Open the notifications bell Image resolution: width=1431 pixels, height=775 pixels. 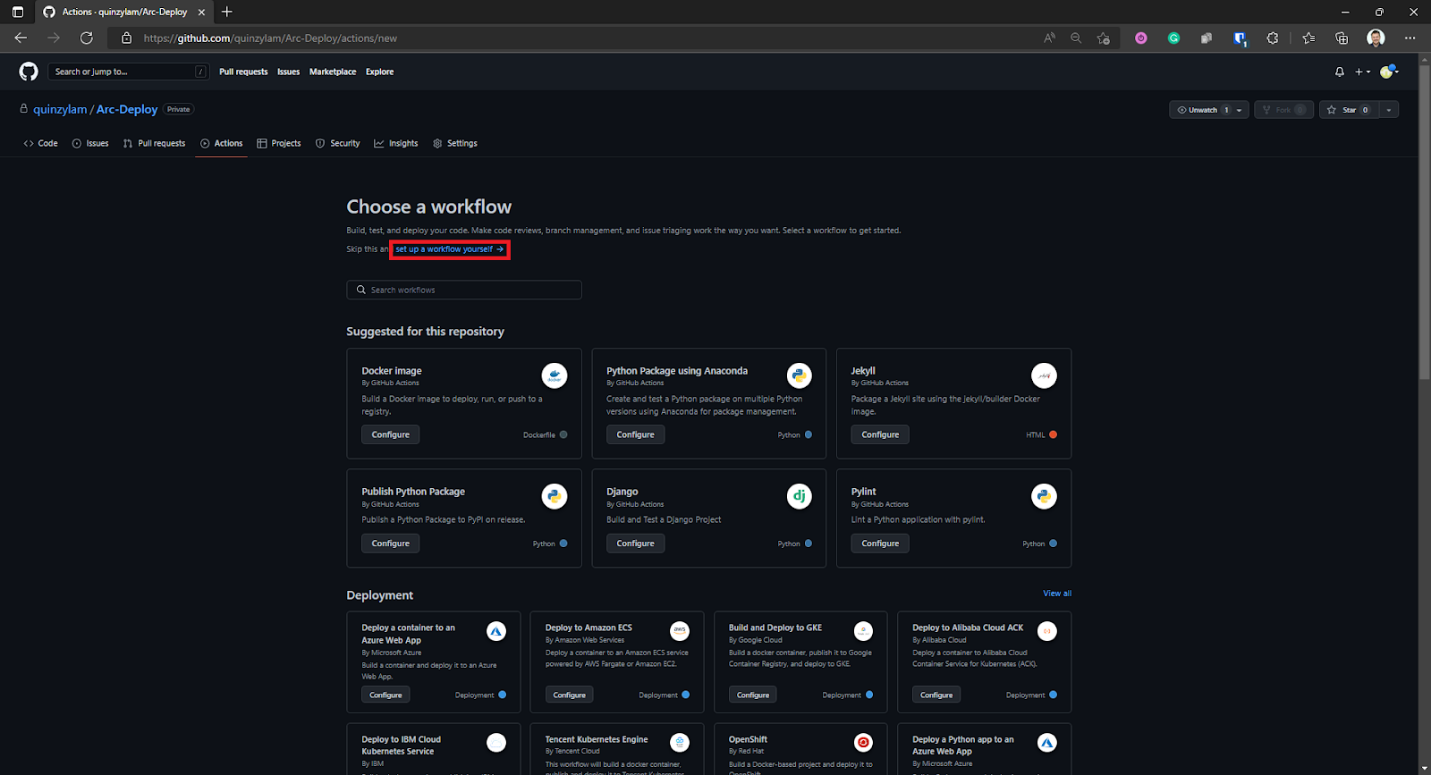[1339, 72]
